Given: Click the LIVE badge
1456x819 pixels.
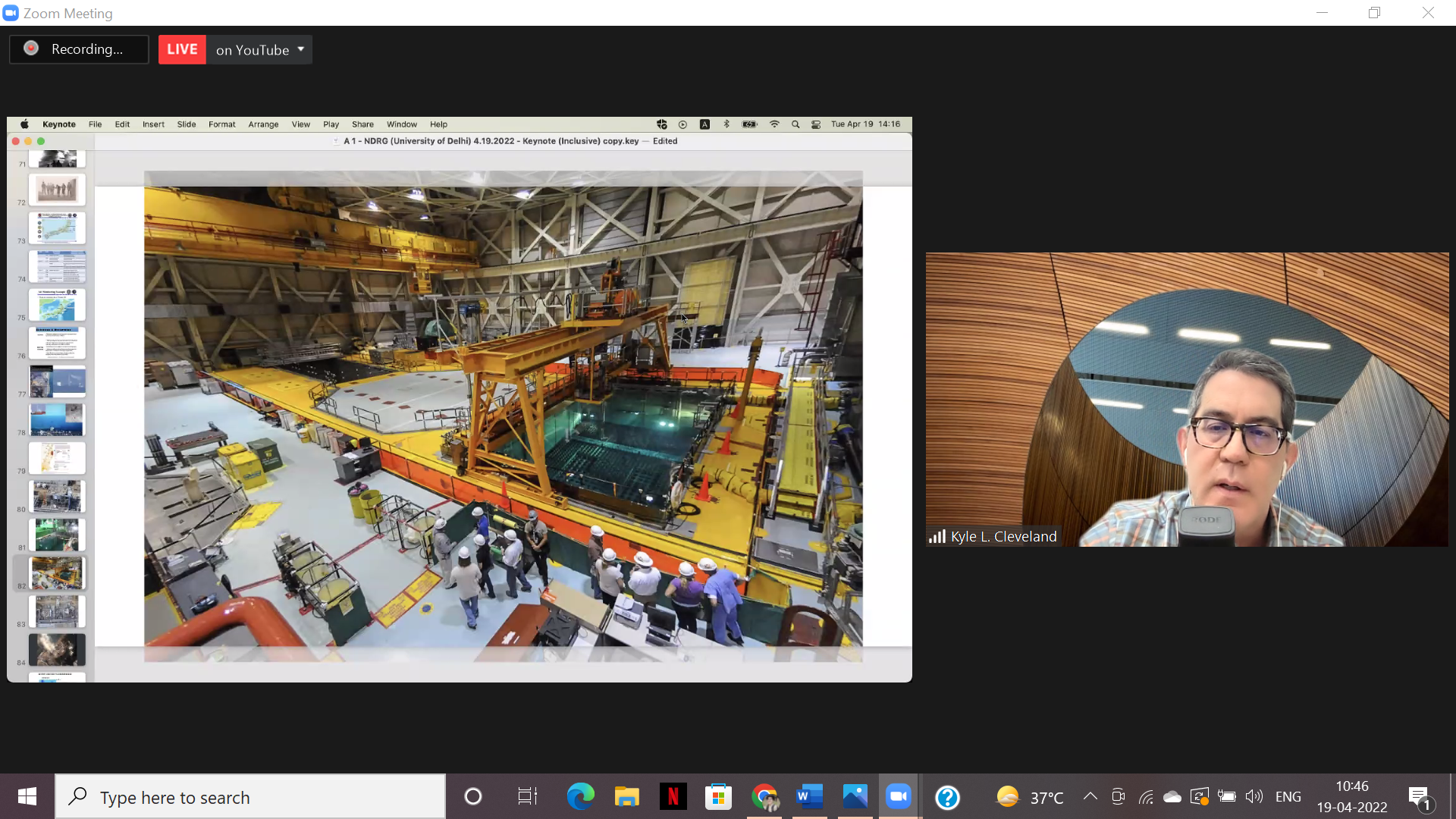Looking at the screenshot, I should click(x=182, y=49).
